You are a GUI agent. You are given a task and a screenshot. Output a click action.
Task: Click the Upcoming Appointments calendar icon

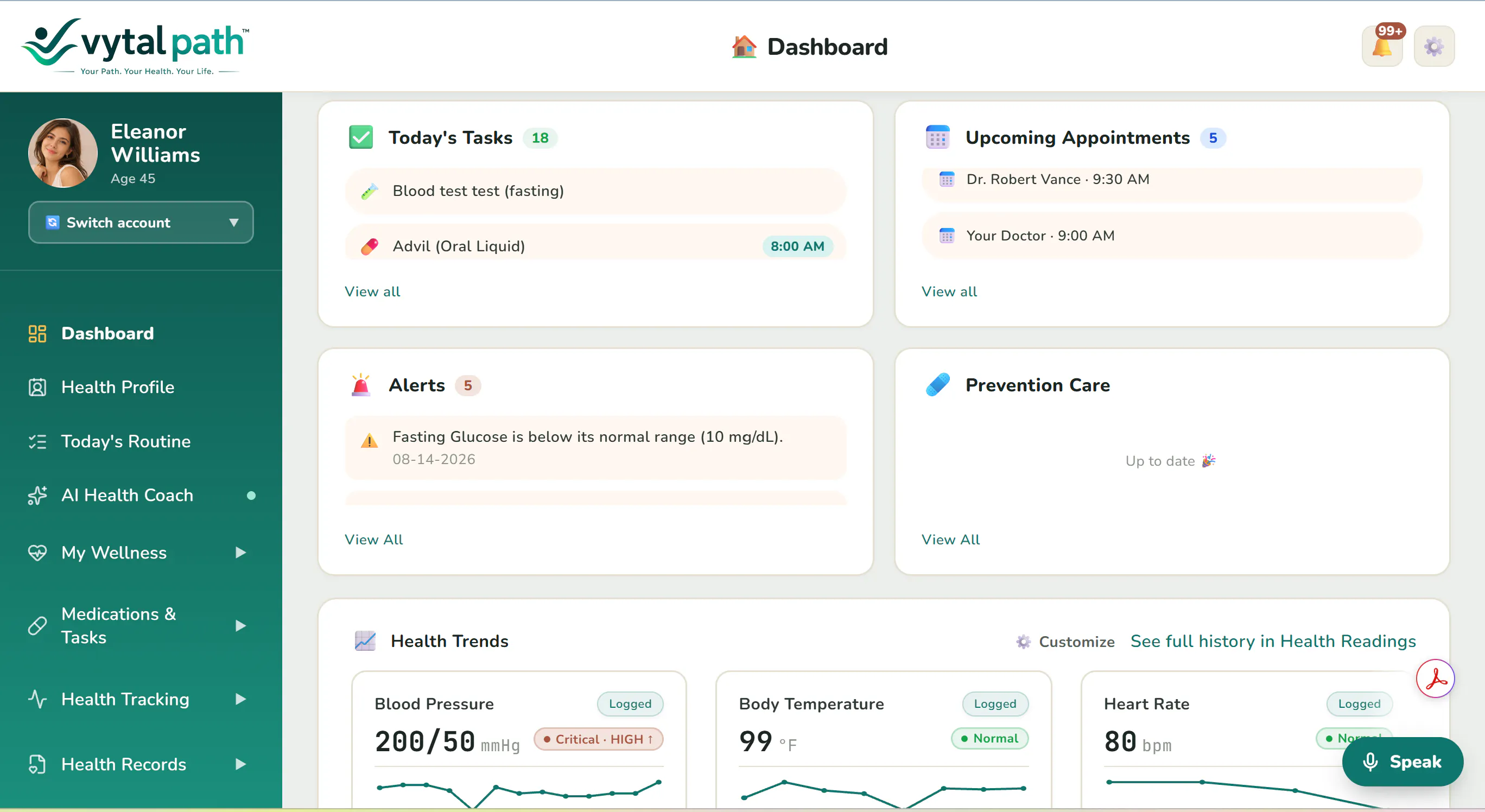click(937, 137)
